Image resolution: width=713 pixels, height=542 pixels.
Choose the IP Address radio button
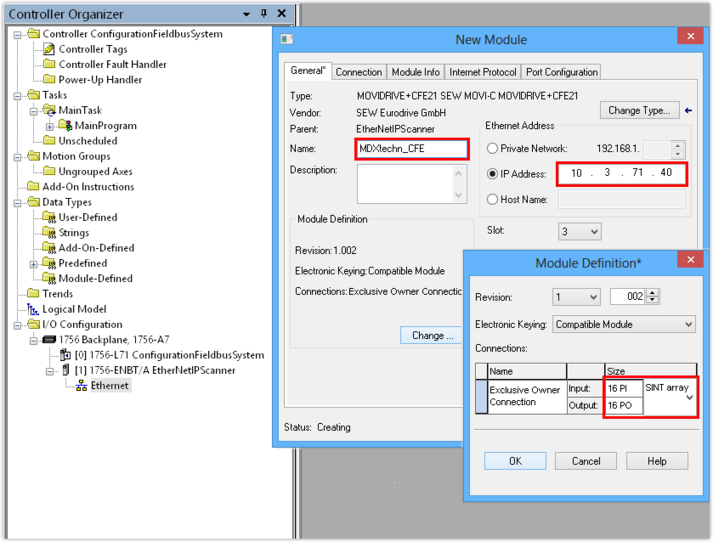[492, 174]
